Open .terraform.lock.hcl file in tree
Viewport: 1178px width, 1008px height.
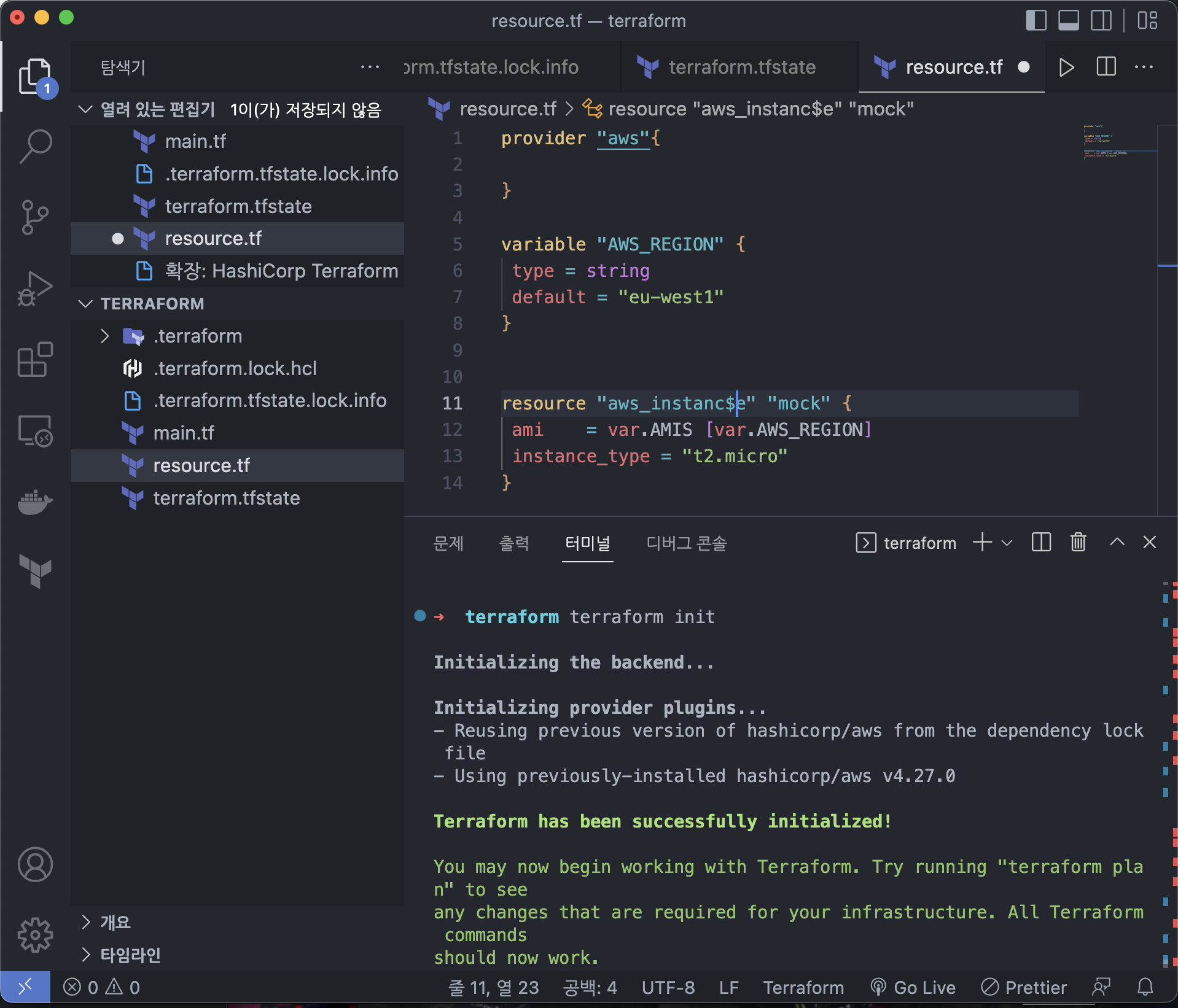click(x=237, y=368)
